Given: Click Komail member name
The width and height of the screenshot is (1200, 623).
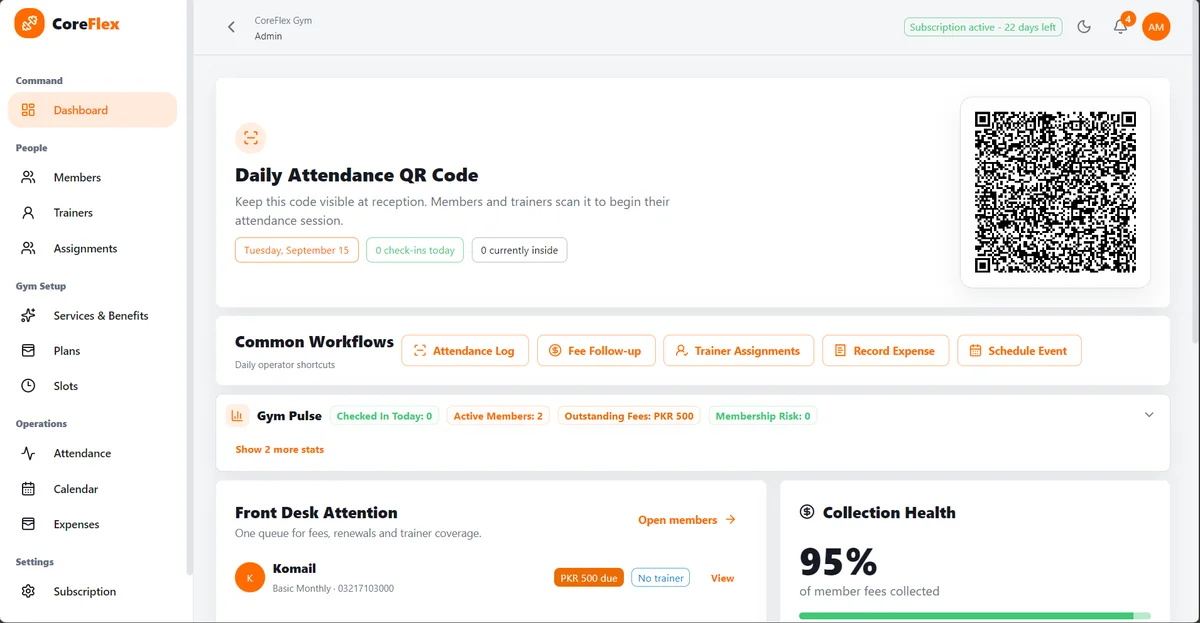Looking at the screenshot, I should (x=294, y=569).
